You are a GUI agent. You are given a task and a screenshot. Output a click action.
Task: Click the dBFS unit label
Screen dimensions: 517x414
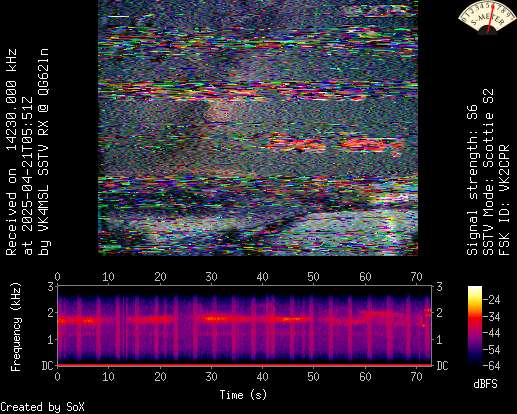click(x=485, y=384)
